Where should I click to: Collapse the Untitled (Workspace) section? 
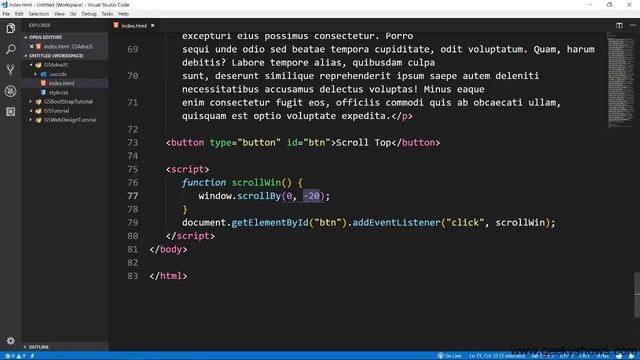pos(26,56)
